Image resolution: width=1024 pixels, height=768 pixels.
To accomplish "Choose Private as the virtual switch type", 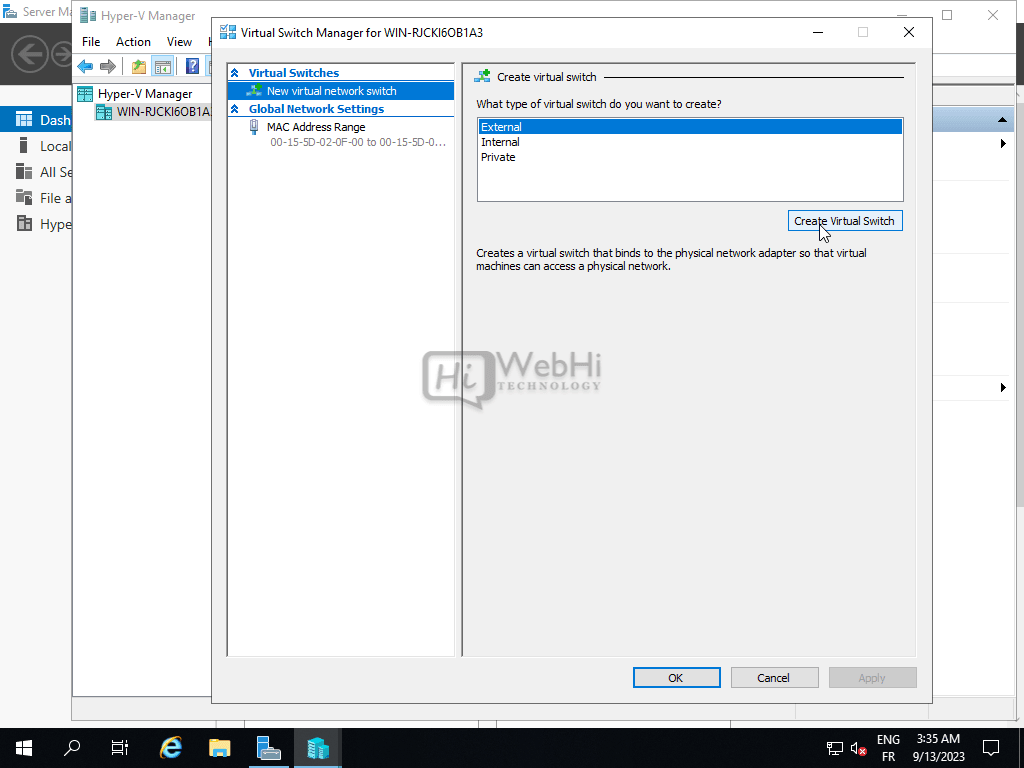I will [x=498, y=157].
